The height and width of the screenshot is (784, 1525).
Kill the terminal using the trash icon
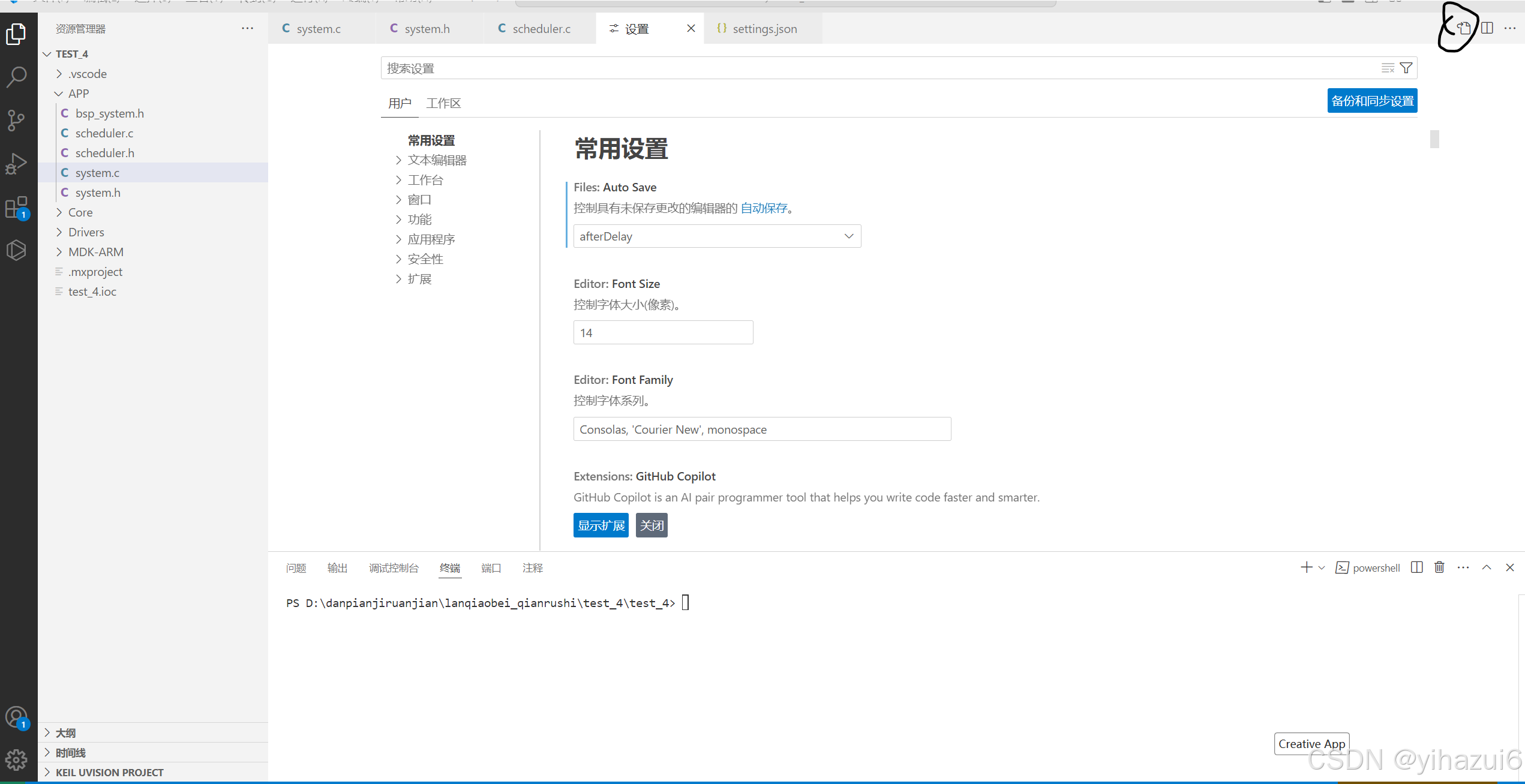click(x=1439, y=567)
